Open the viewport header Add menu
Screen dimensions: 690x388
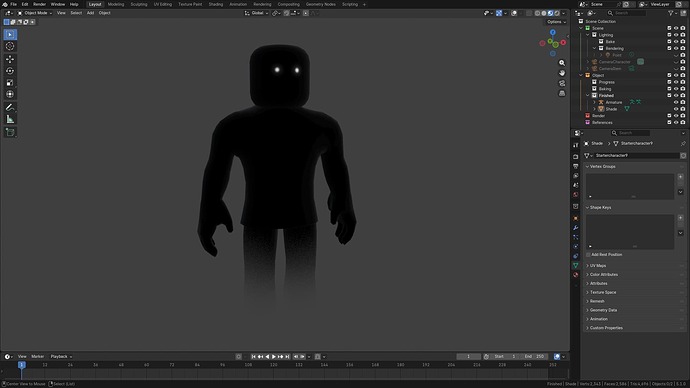90,13
